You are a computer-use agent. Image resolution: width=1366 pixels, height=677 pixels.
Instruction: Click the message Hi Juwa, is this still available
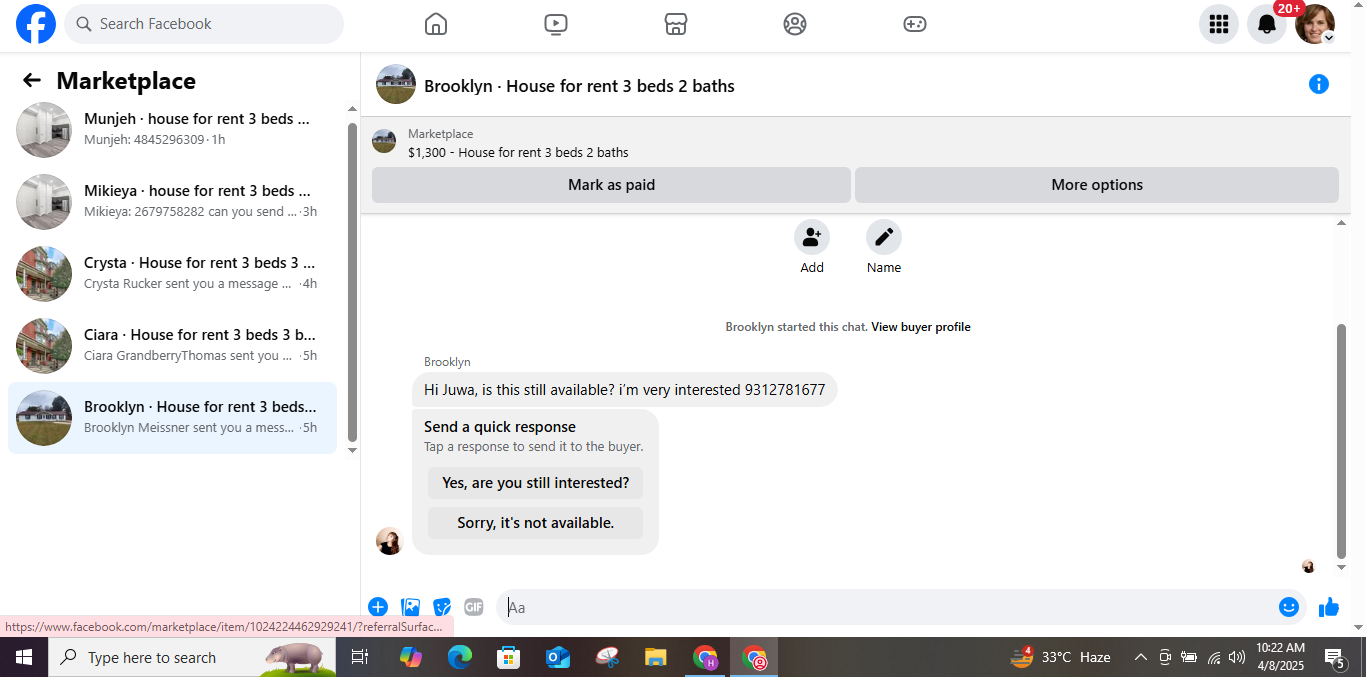click(625, 390)
